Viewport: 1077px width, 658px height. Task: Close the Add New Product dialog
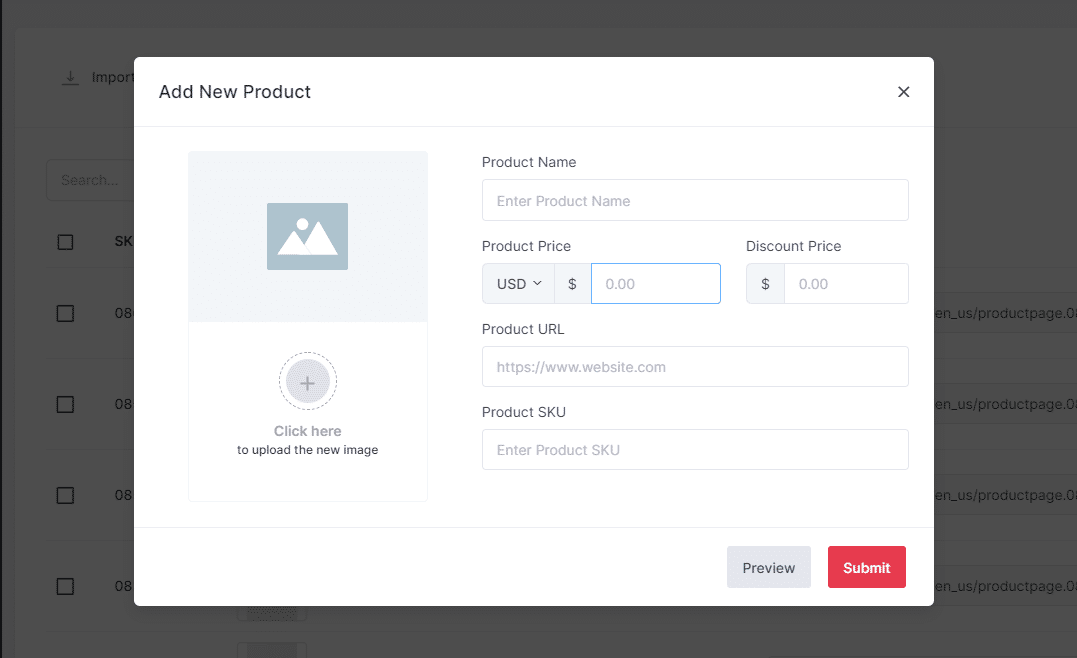click(x=903, y=92)
